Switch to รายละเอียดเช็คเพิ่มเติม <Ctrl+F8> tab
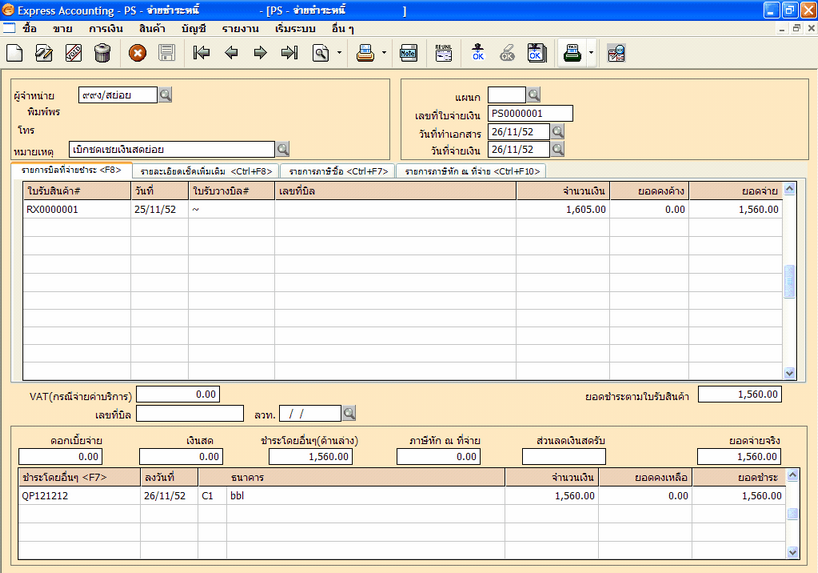818x573 pixels. pos(206,171)
